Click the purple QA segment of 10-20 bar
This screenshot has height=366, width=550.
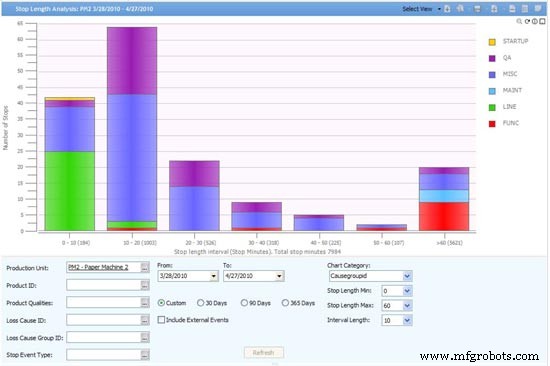click(132, 61)
